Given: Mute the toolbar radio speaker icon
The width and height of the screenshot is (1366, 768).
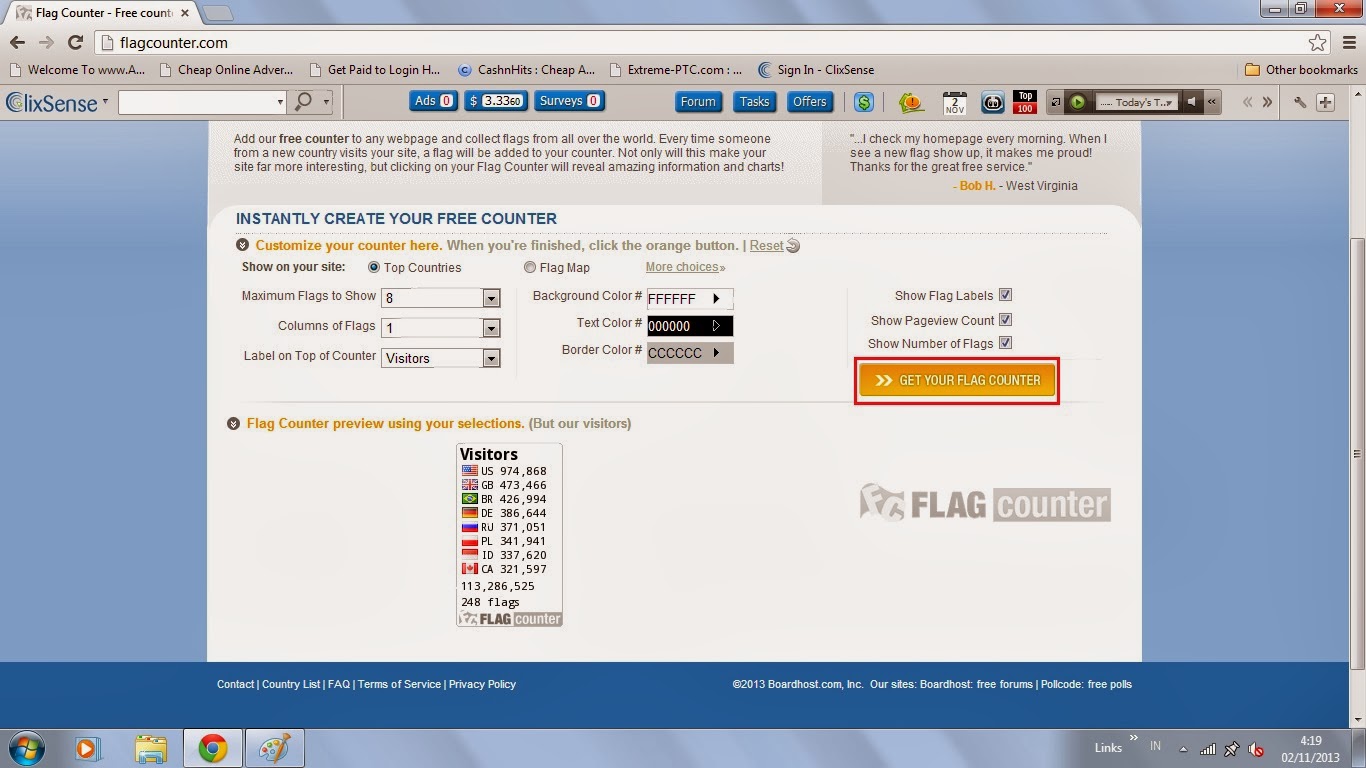Looking at the screenshot, I should (x=1192, y=102).
